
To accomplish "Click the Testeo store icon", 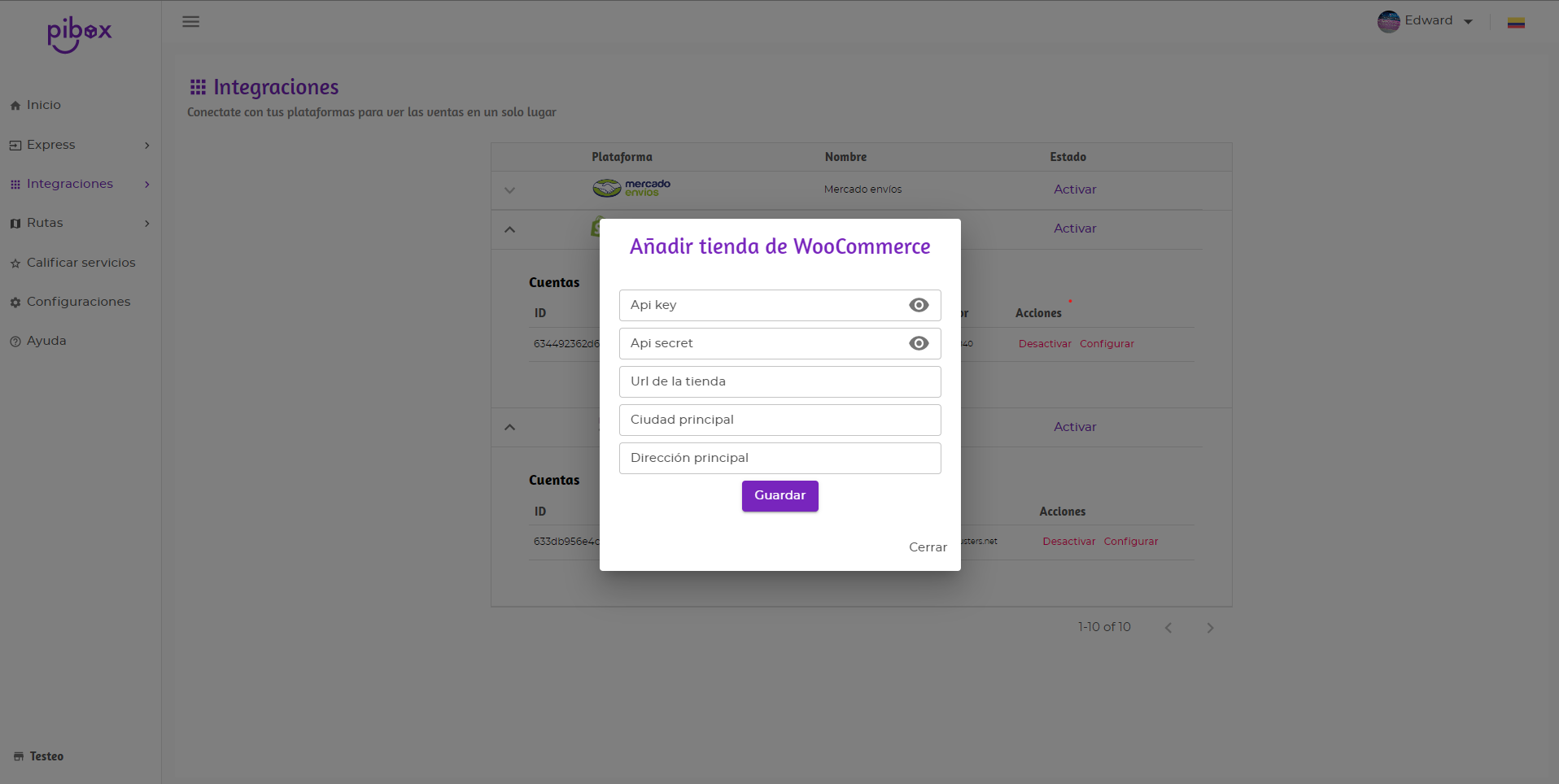I will click(x=19, y=756).
